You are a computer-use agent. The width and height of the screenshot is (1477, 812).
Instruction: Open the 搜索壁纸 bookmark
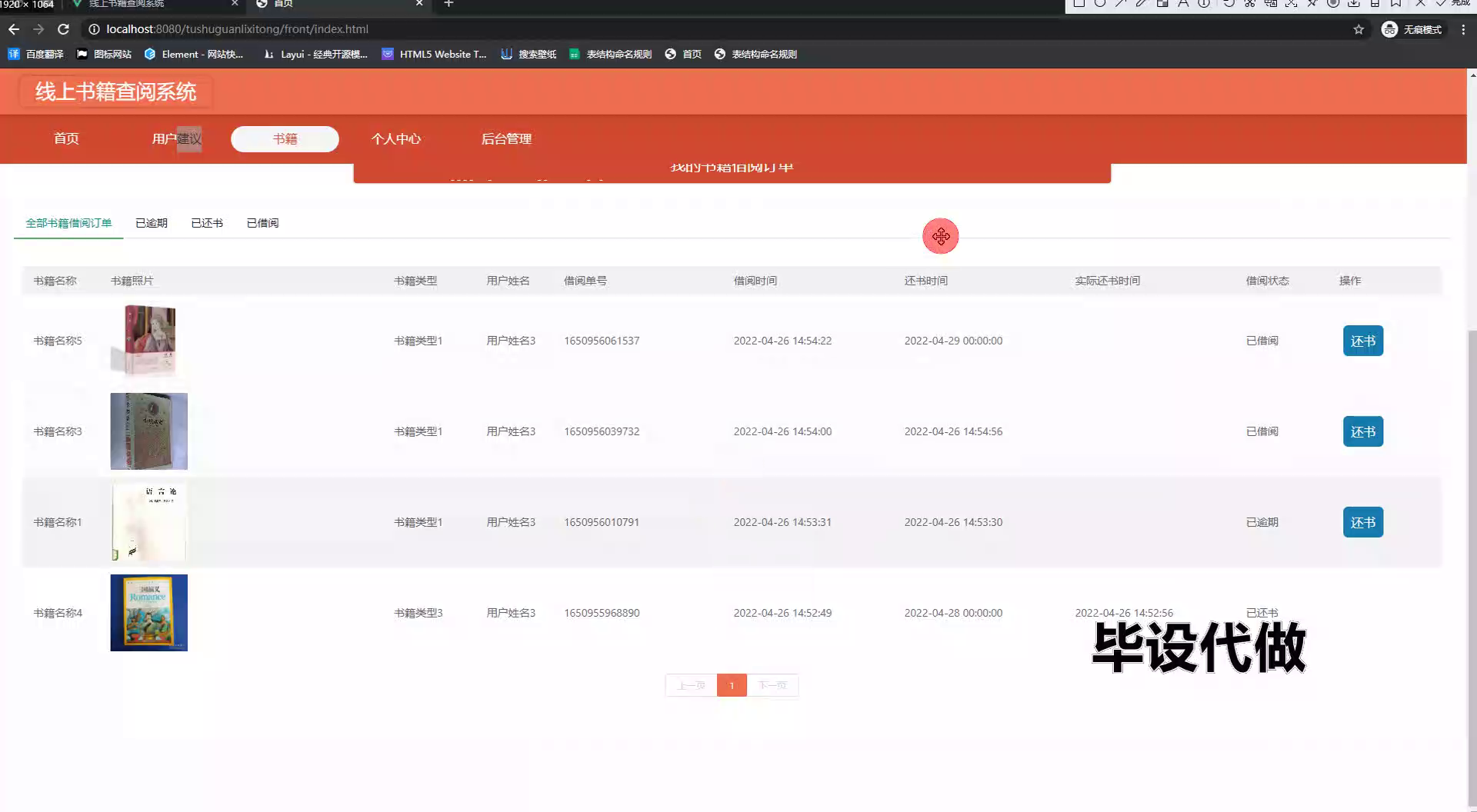click(x=528, y=54)
